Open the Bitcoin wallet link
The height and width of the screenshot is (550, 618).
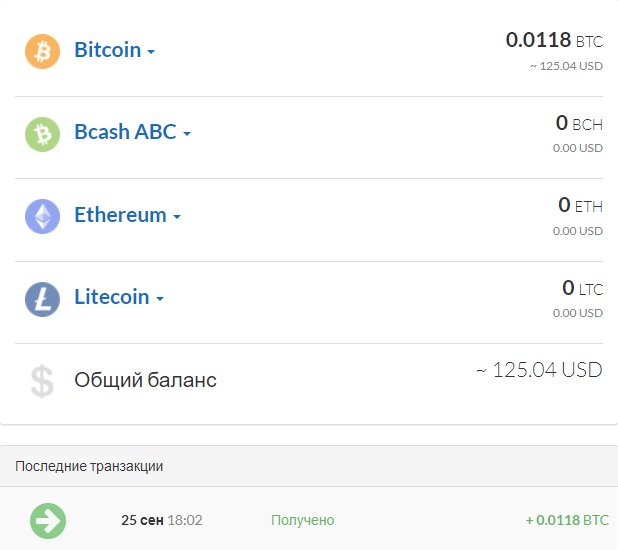(x=107, y=50)
